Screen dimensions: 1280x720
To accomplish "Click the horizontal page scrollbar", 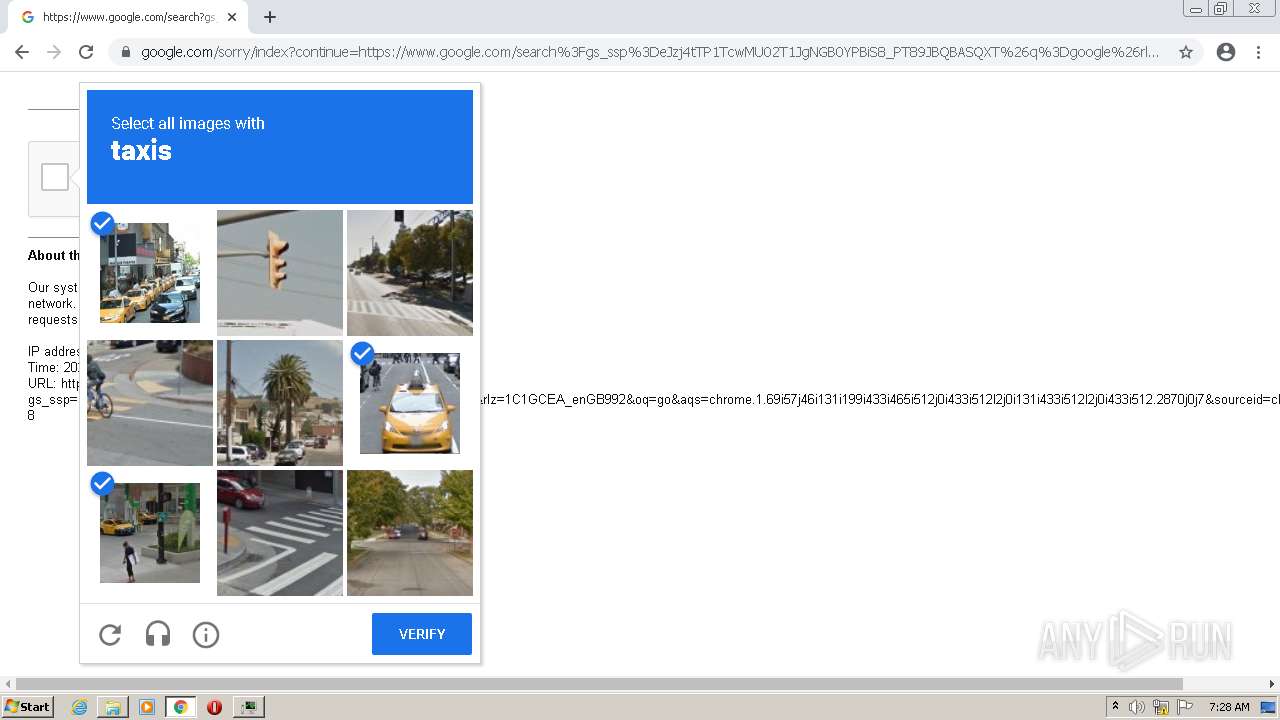I will [599, 684].
